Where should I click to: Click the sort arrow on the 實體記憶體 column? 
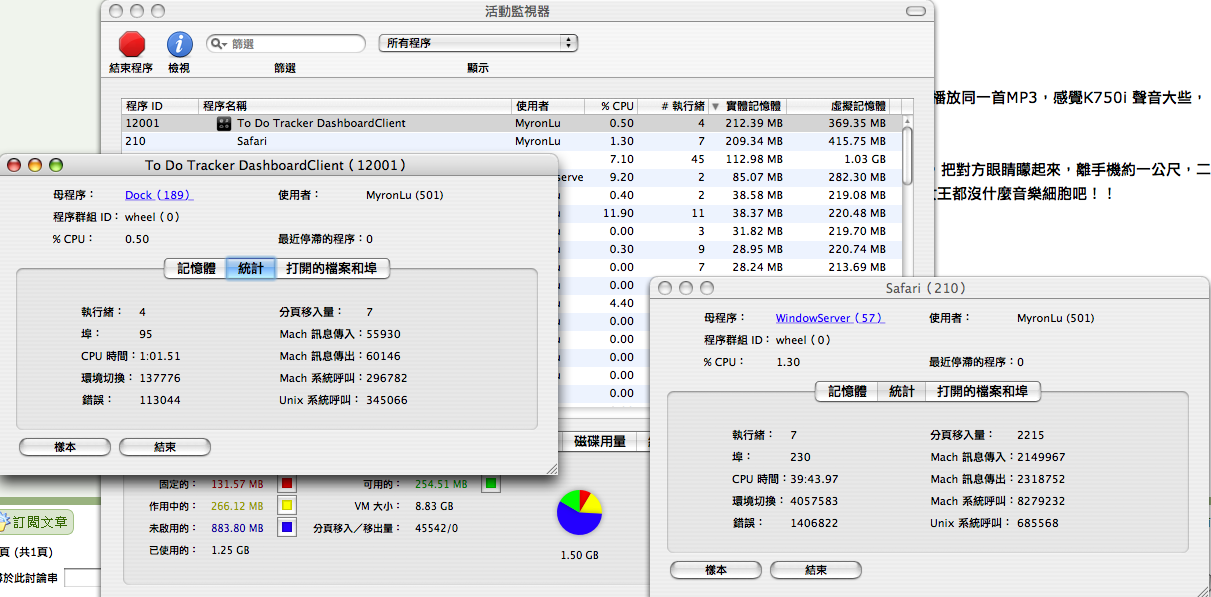[715, 106]
